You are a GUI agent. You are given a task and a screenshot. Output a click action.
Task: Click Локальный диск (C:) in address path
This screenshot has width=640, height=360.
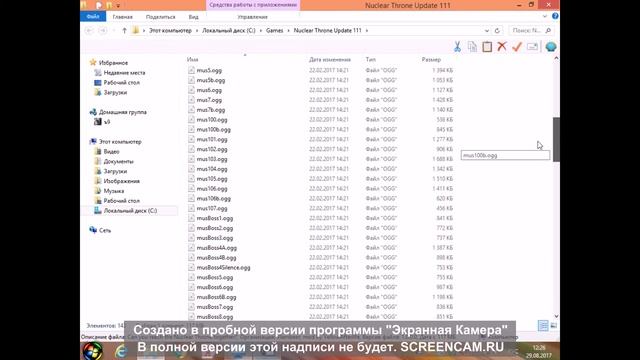tap(229, 31)
